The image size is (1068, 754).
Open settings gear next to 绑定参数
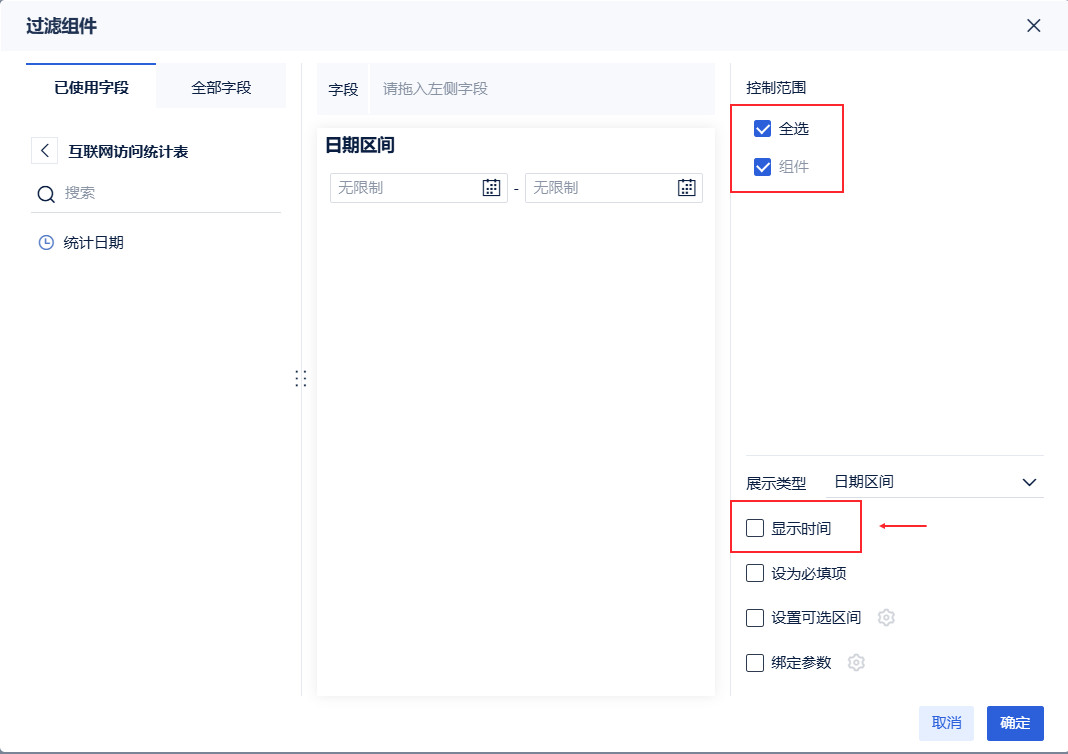(x=856, y=663)
